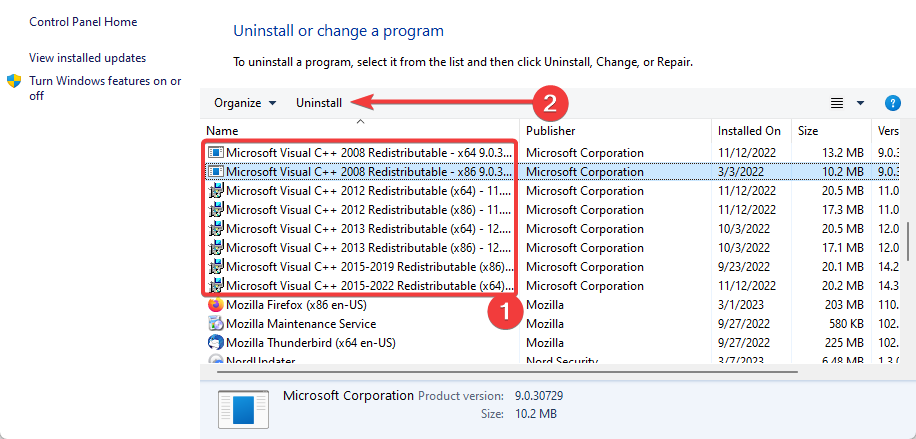The height and width of the screenshot is (439, 916).
Task: Expand the view options dropdown arrow
Action: tap(860, 103)
